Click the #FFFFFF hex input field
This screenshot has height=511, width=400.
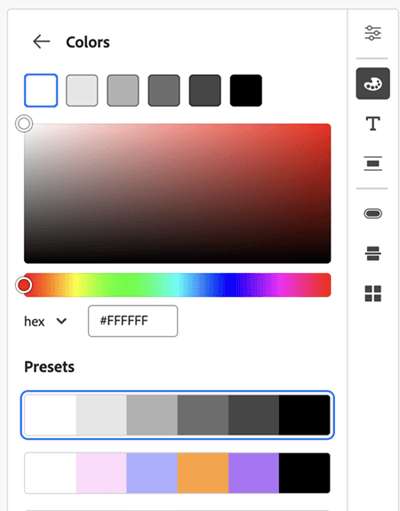tap(133, 321)
